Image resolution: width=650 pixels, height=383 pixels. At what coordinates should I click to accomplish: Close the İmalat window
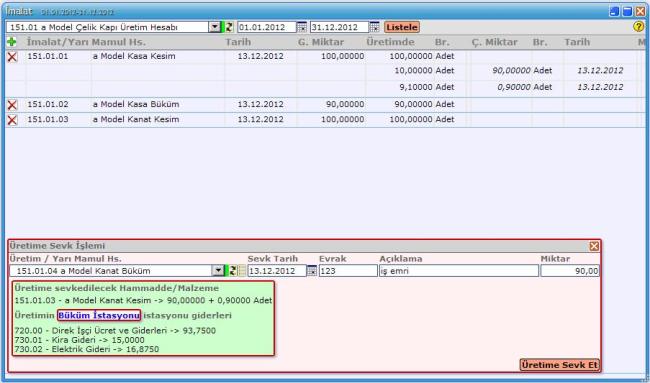point(640,11)
